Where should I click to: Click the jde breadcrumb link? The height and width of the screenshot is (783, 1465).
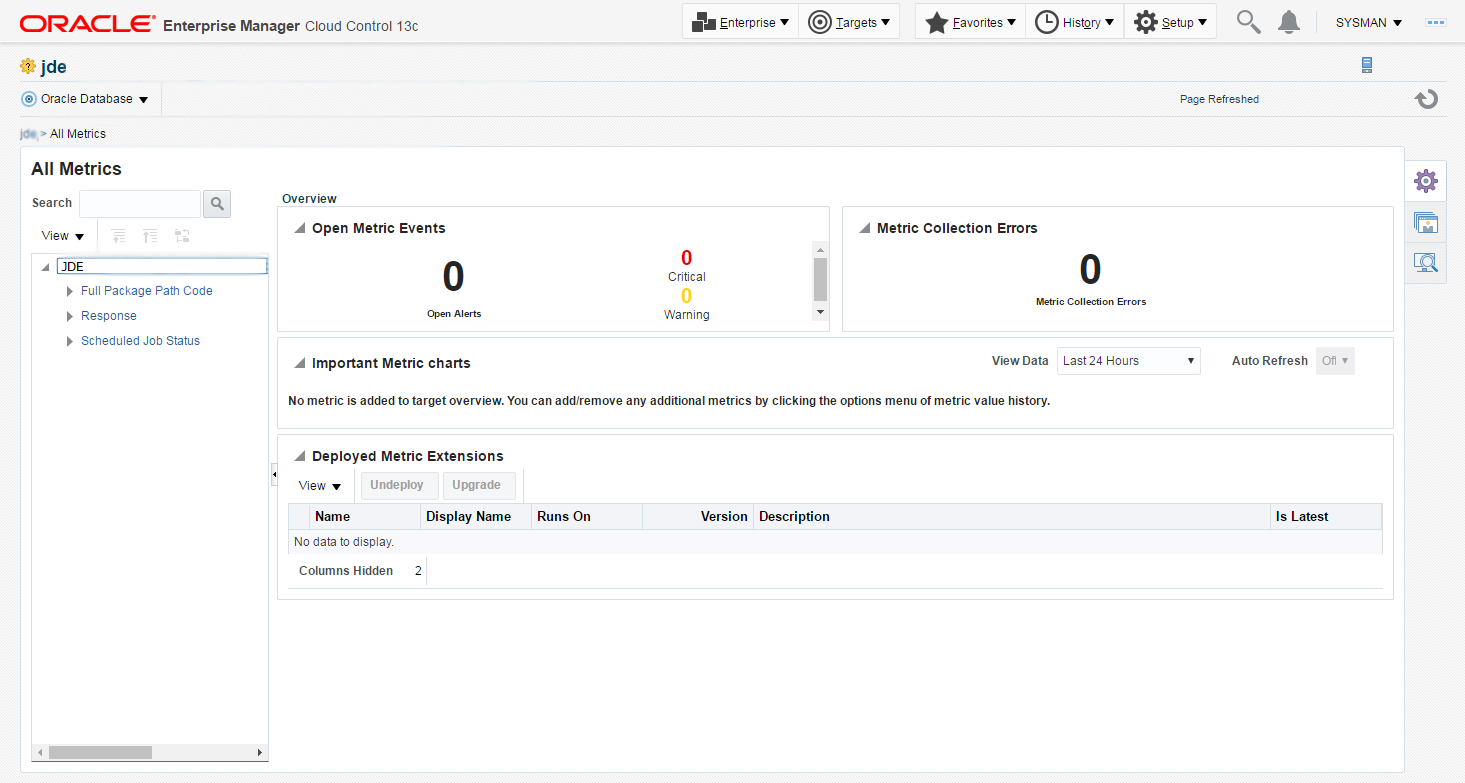tap(28, 133)
